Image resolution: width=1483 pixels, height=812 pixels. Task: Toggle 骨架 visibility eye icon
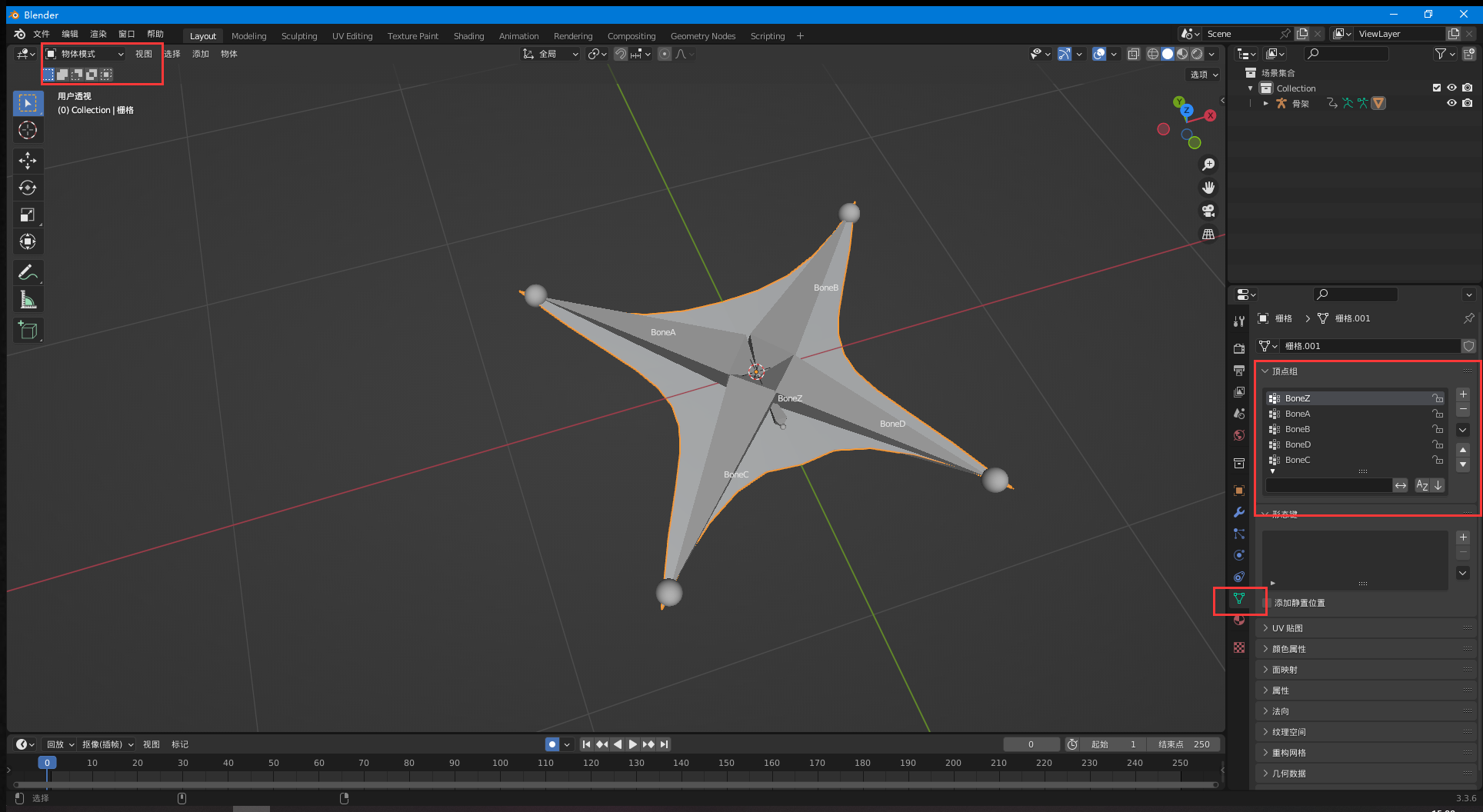[1451, 103]
